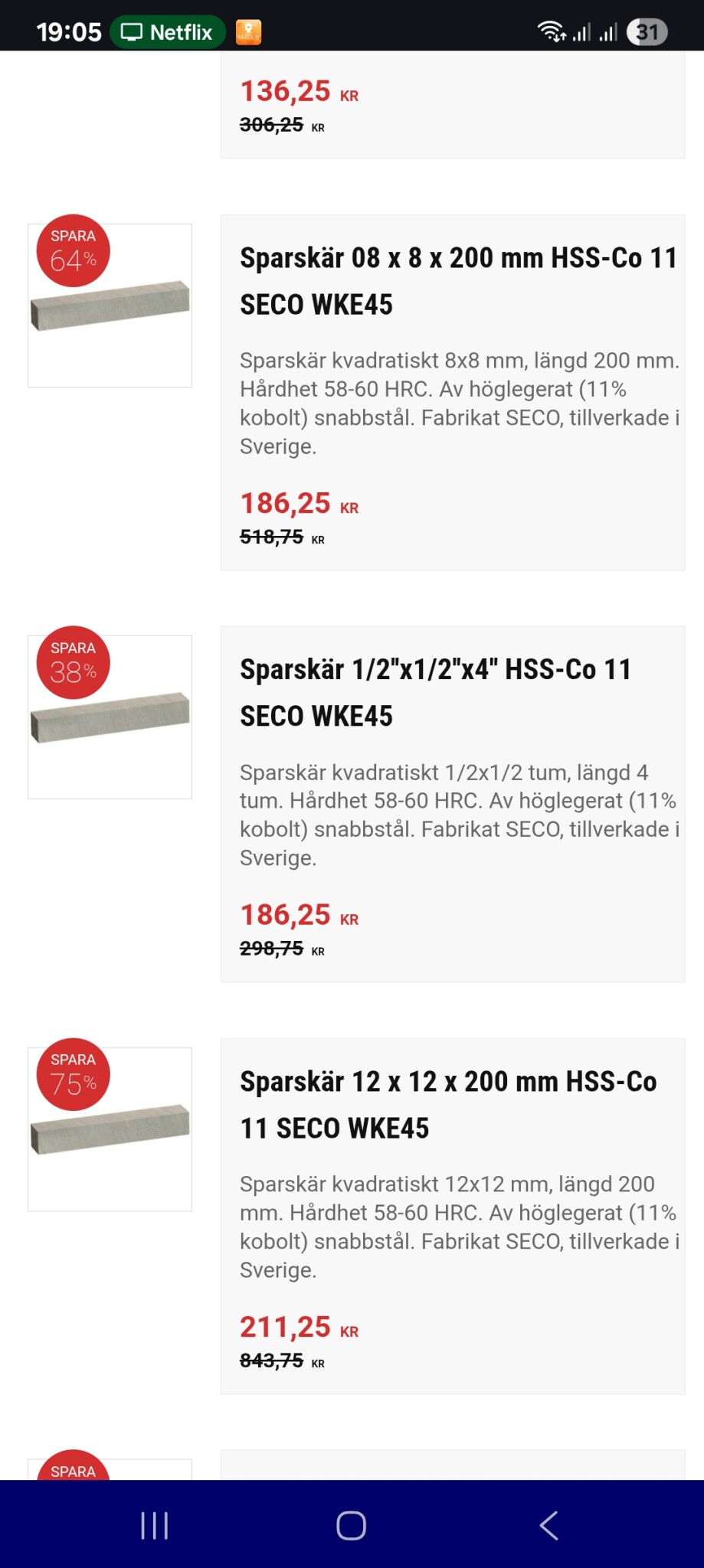Tap the orange notification icon in status bar
Screen dimensions: 704x1568
(x=248, y=32)
